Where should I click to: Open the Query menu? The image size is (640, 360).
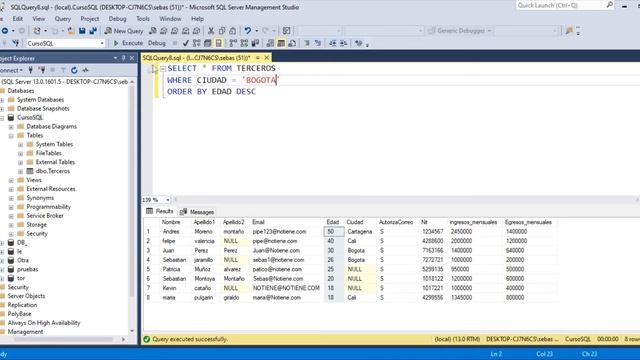click(x=62, y=19)
